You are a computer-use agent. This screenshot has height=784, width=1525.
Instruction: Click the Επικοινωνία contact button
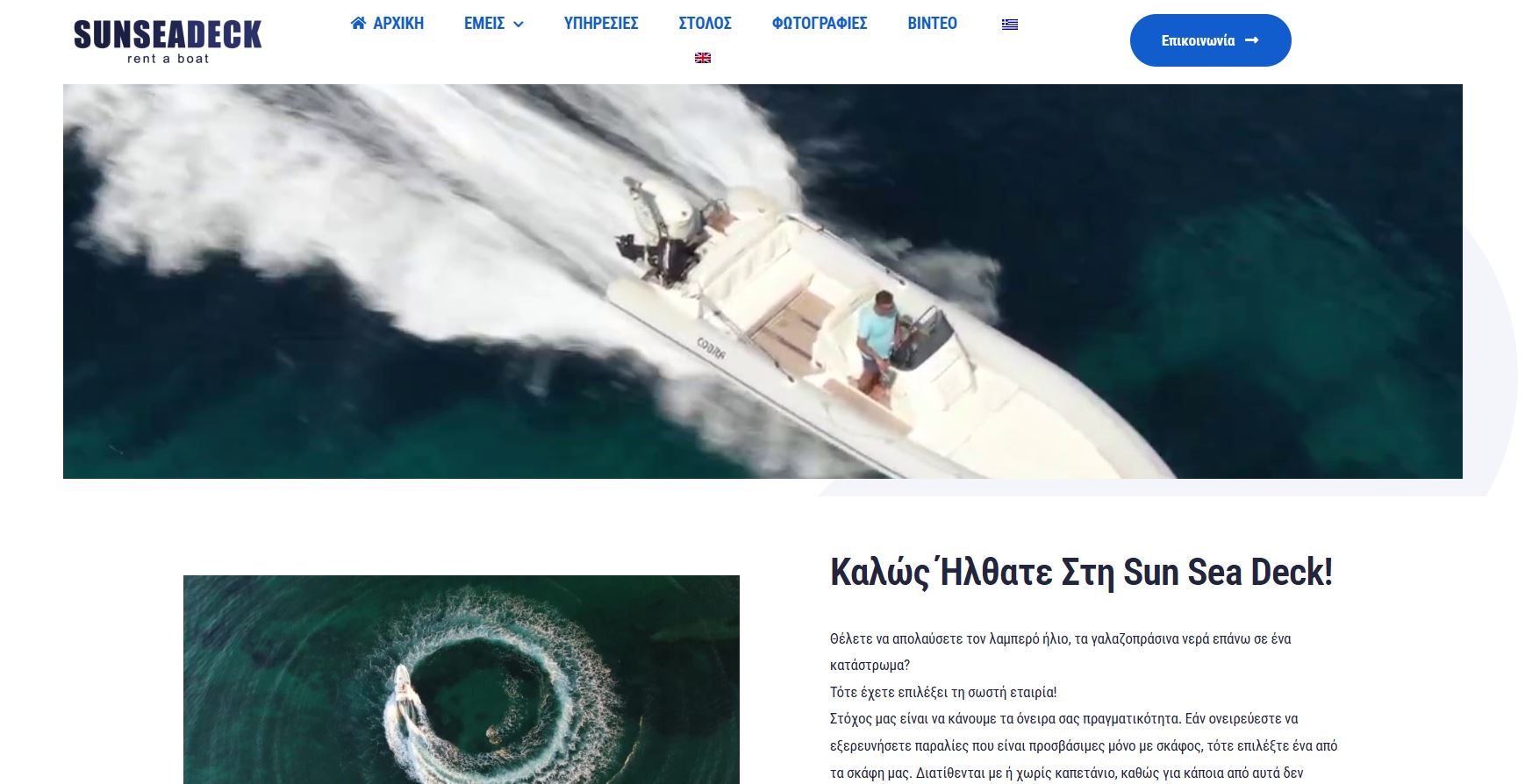(x=1210, y=40)
